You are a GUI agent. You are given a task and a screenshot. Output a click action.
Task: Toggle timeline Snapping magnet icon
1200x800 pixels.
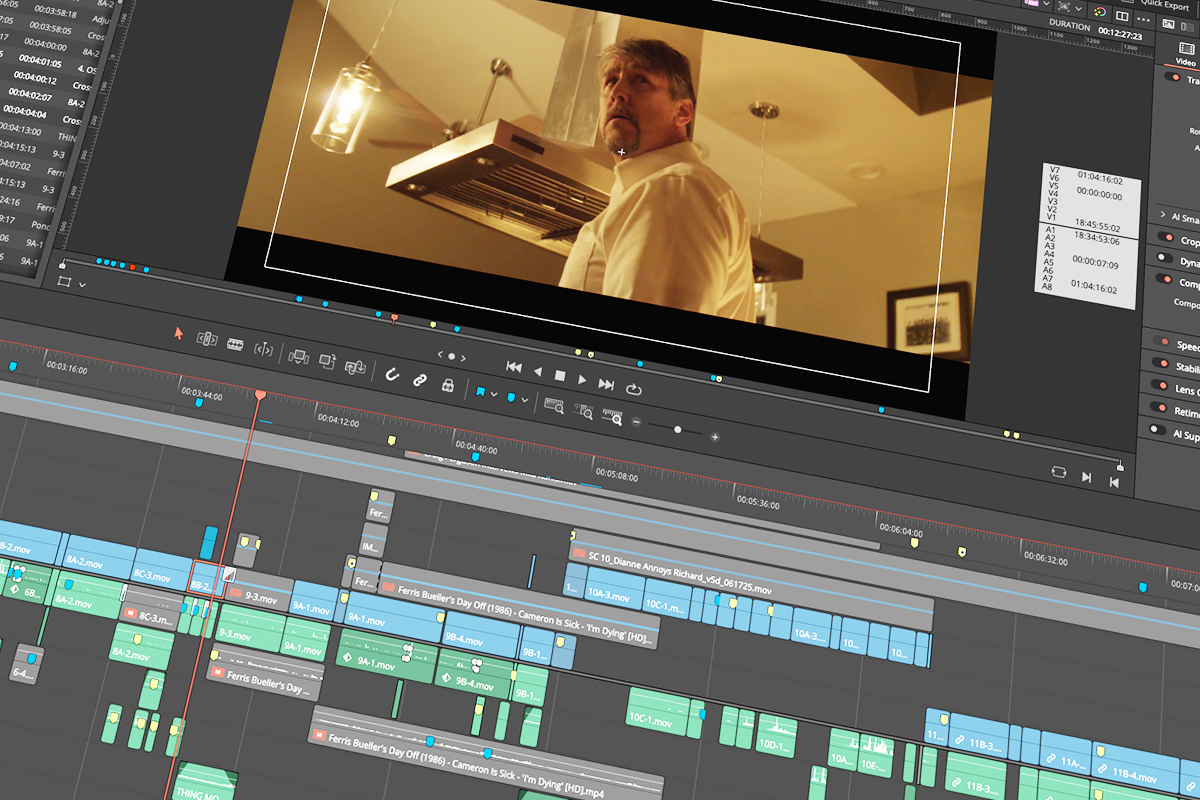point(393,374)
